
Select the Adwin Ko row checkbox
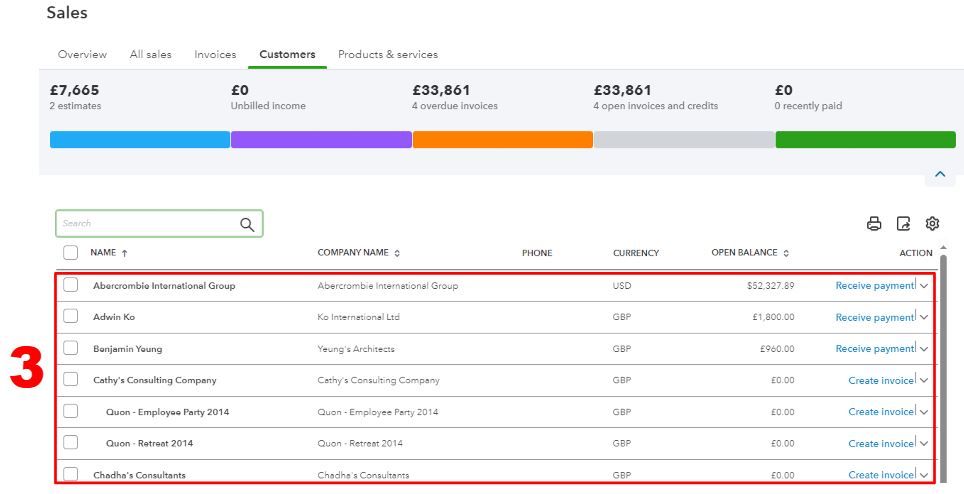pos(71,316)
